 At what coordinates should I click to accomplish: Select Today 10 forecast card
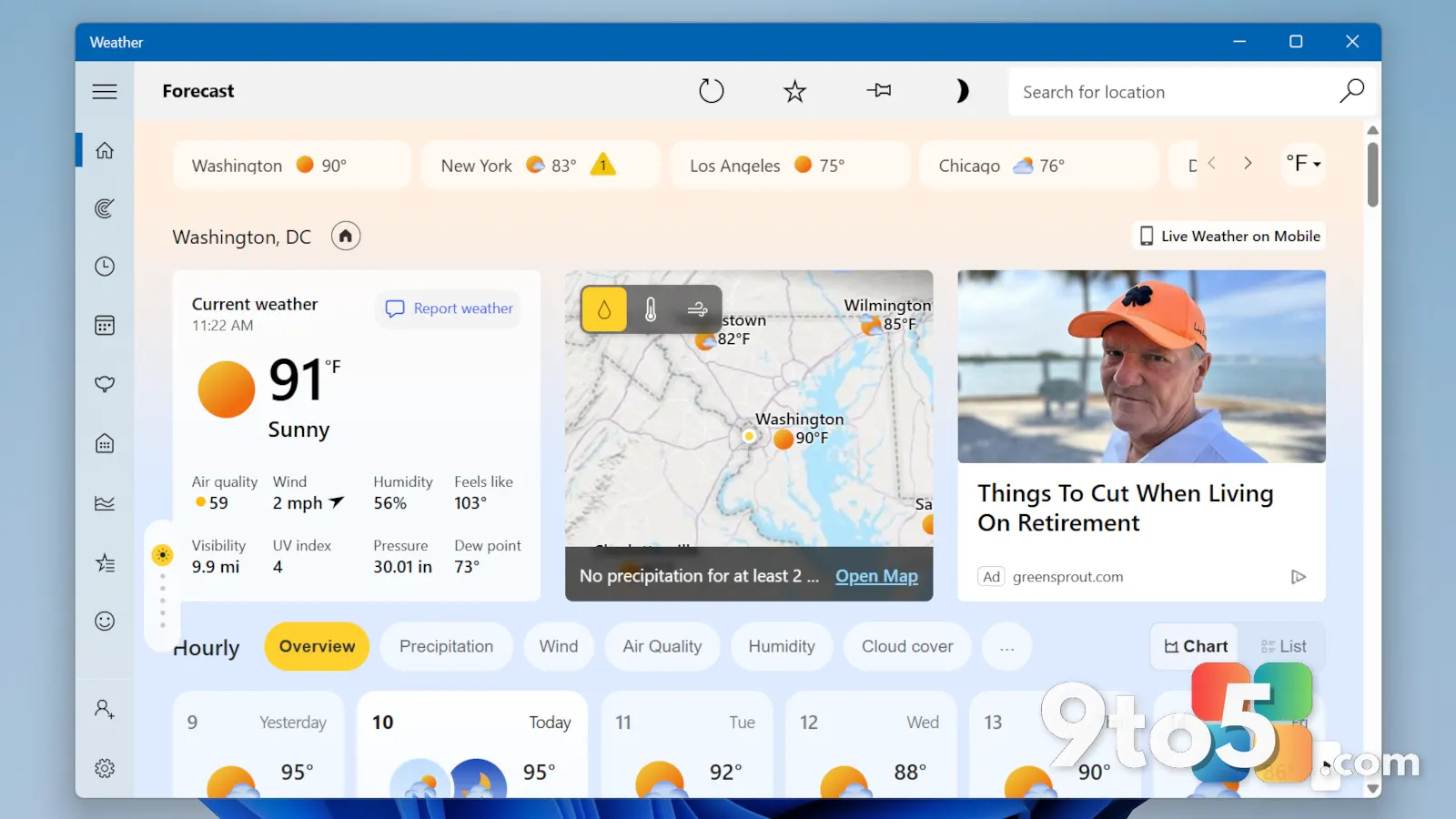point(471,744)
